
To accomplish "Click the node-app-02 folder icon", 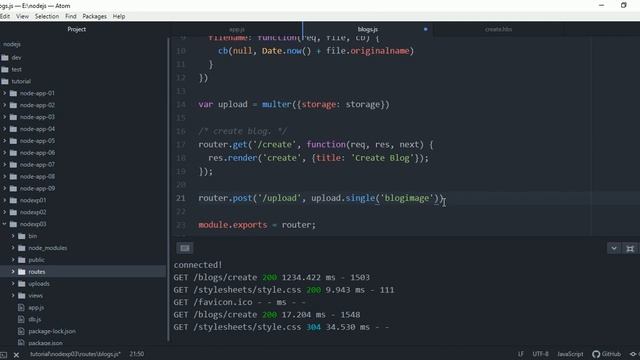I will point(13,105).
